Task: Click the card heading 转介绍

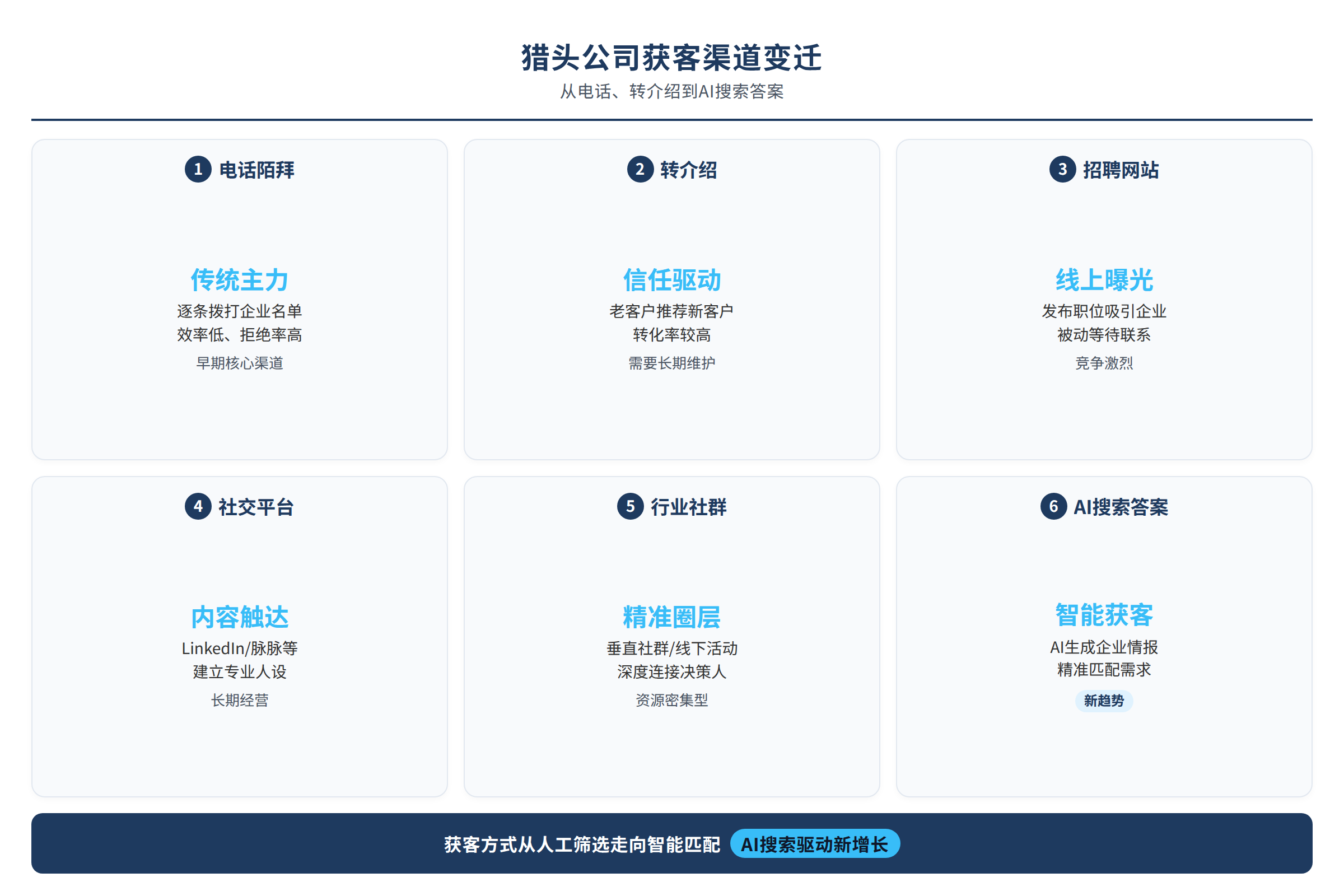Action: pyautogui.click(x=689, y=170)
